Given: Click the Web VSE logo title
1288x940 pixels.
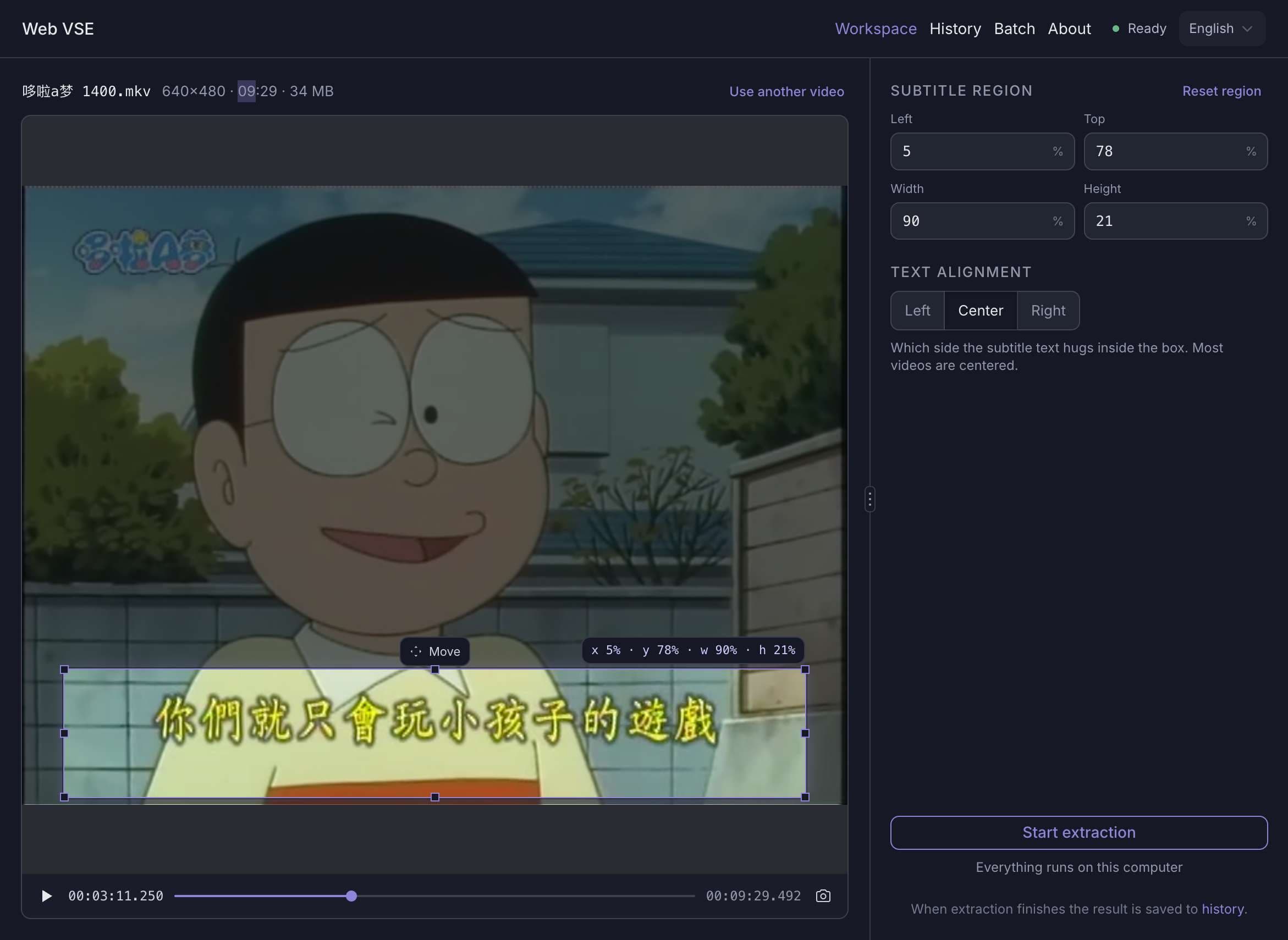Looking at the screenshot, I should [58, 29].
